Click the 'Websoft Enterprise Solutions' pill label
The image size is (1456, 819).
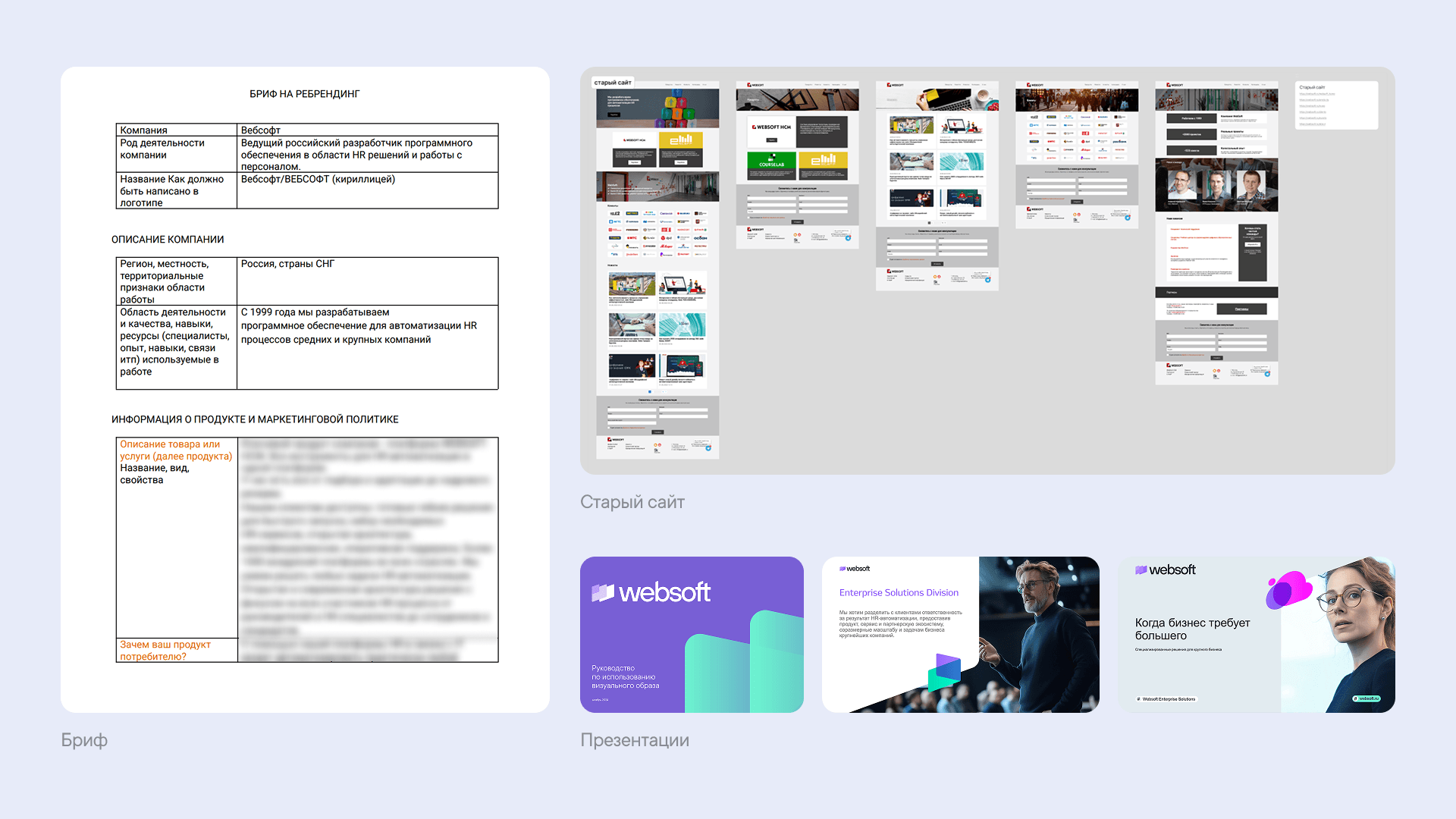[x=1166, y=699]
